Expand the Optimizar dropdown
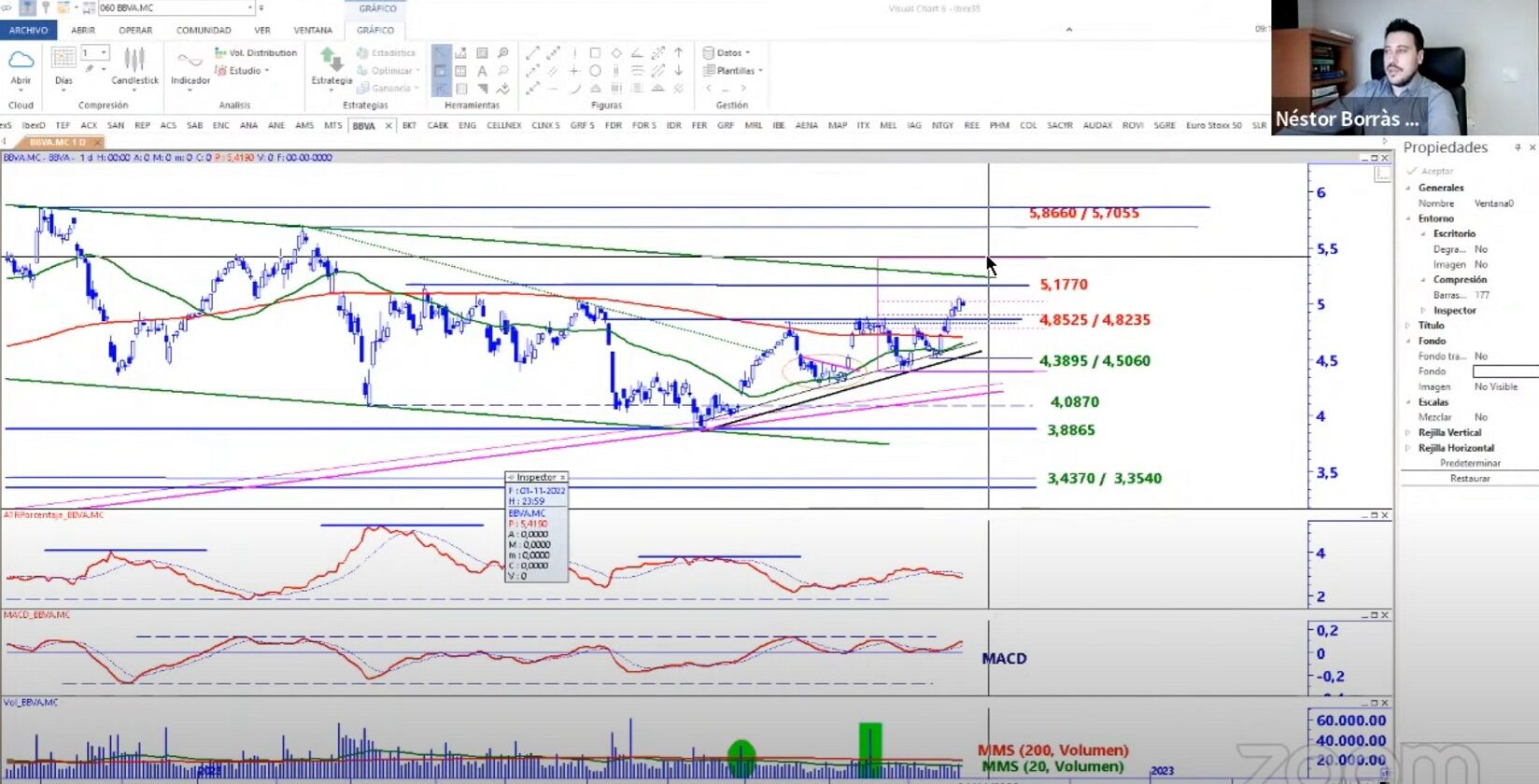This screenshot has height=784, width=1539. click(x=417, y=71)
